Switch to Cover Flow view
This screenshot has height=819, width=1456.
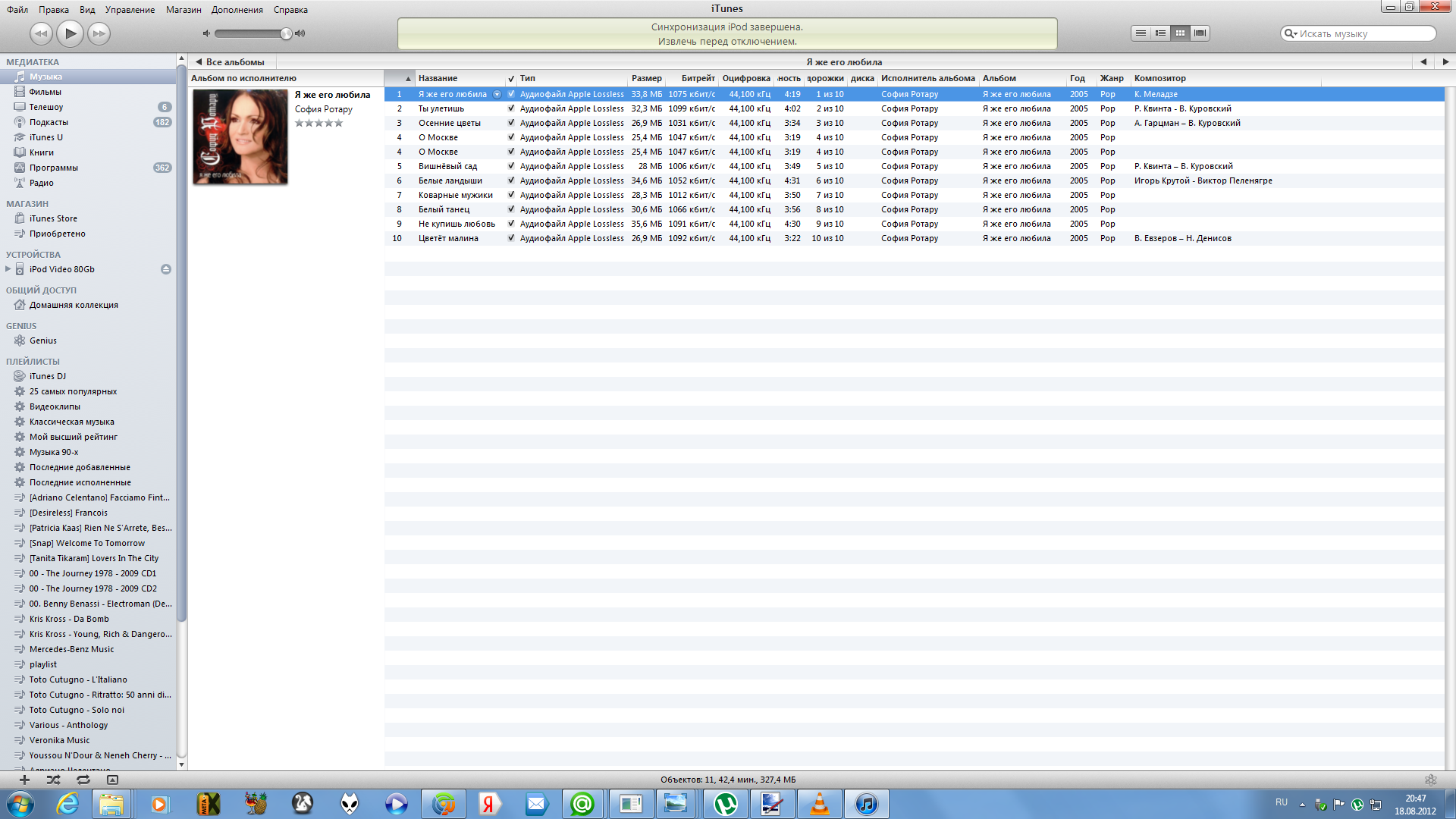click(x=1200, y=33)
